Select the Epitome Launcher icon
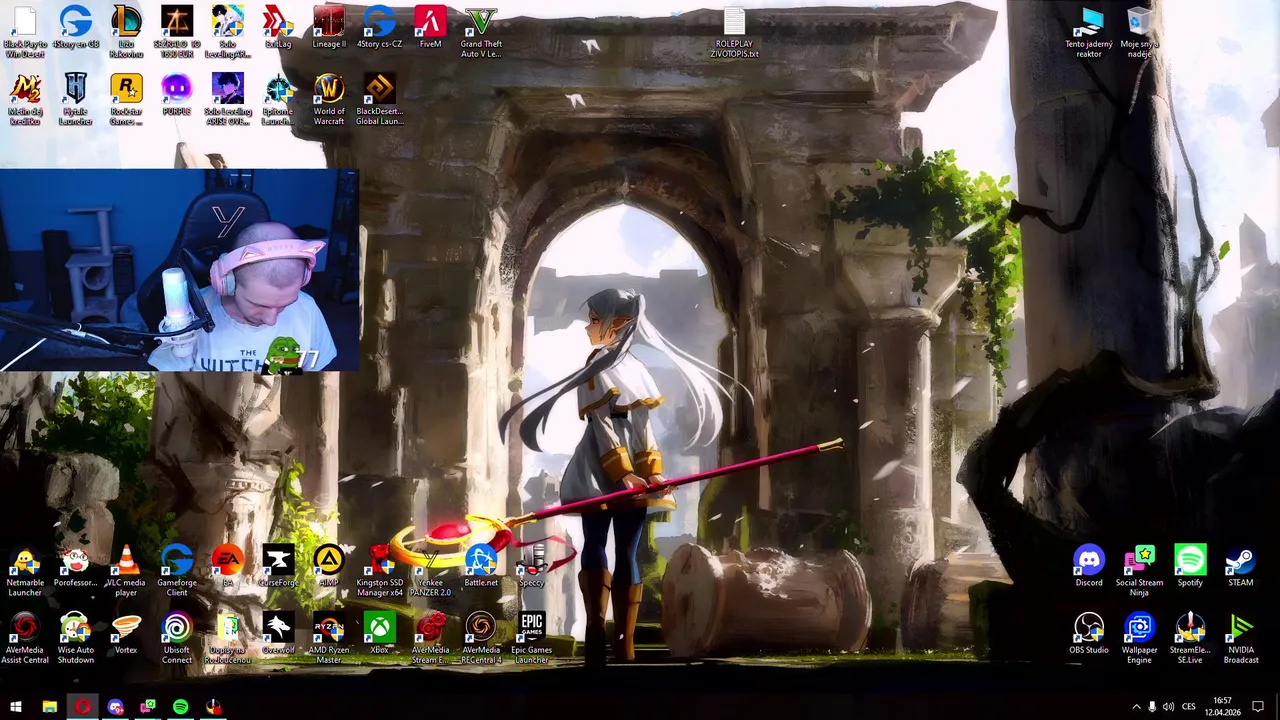 (x=278, y=100)
